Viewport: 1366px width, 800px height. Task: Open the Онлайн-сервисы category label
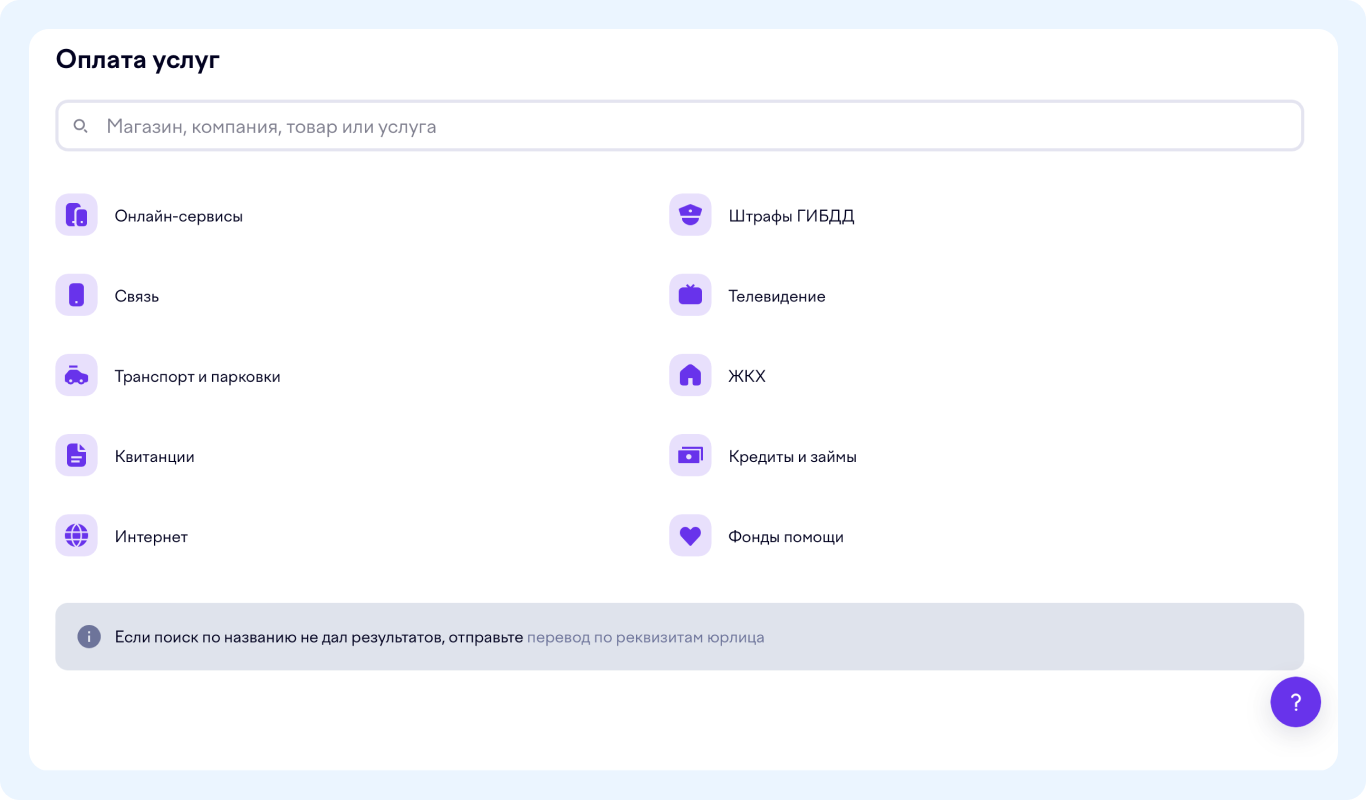click(x=178, y=216)
